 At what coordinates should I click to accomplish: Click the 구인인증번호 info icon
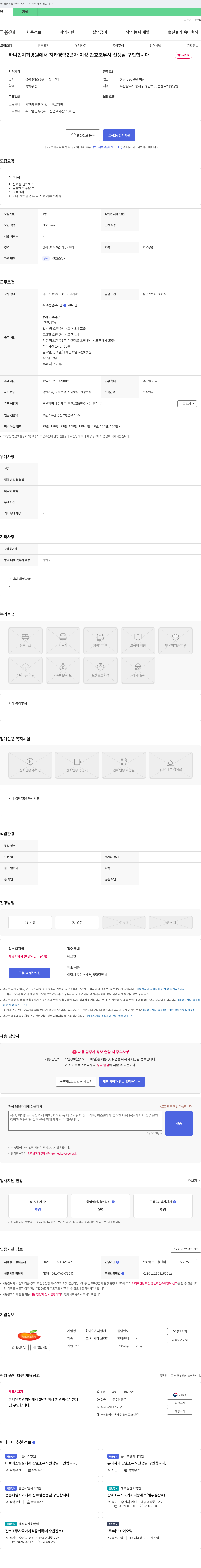(123, 1273)
